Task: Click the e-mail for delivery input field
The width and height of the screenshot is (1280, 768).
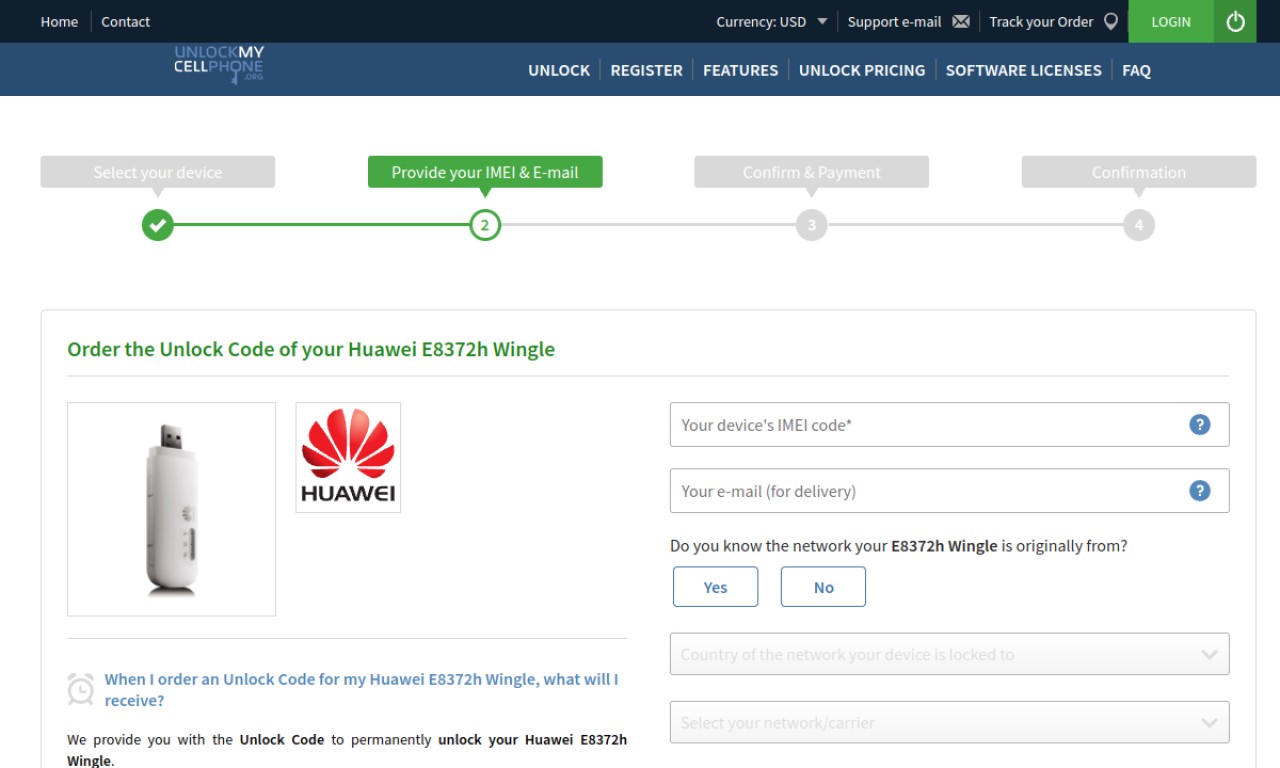Action: [949, 490]
